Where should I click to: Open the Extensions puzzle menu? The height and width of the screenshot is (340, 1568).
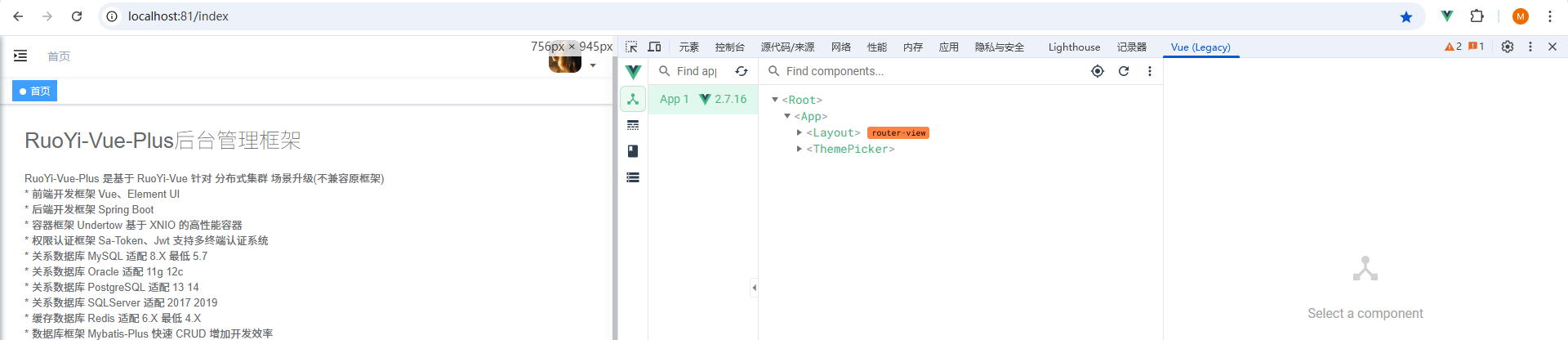[1477, 16]
